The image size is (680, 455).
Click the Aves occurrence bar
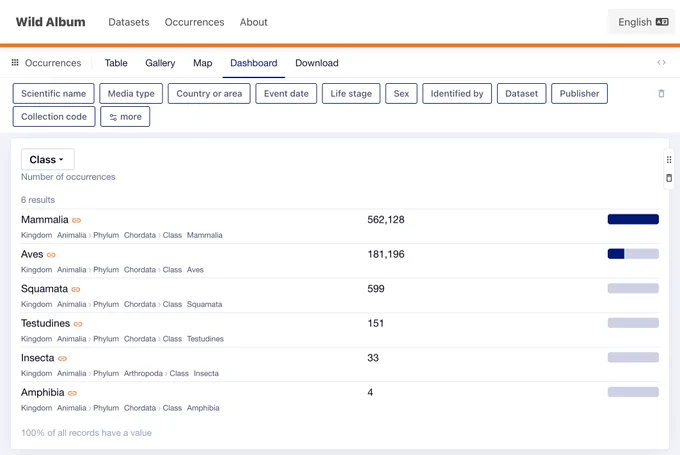point(633,254)
